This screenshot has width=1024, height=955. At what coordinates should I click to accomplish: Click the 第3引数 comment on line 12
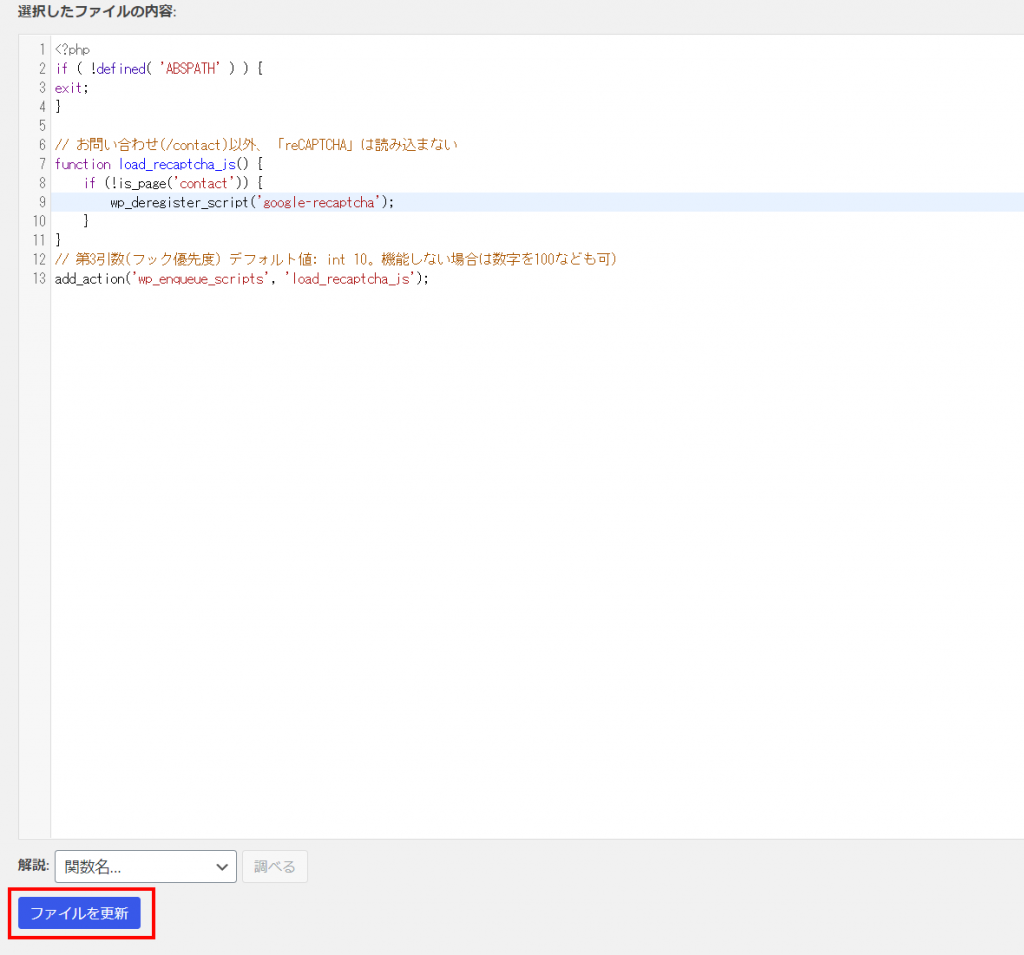click(336, 259)
